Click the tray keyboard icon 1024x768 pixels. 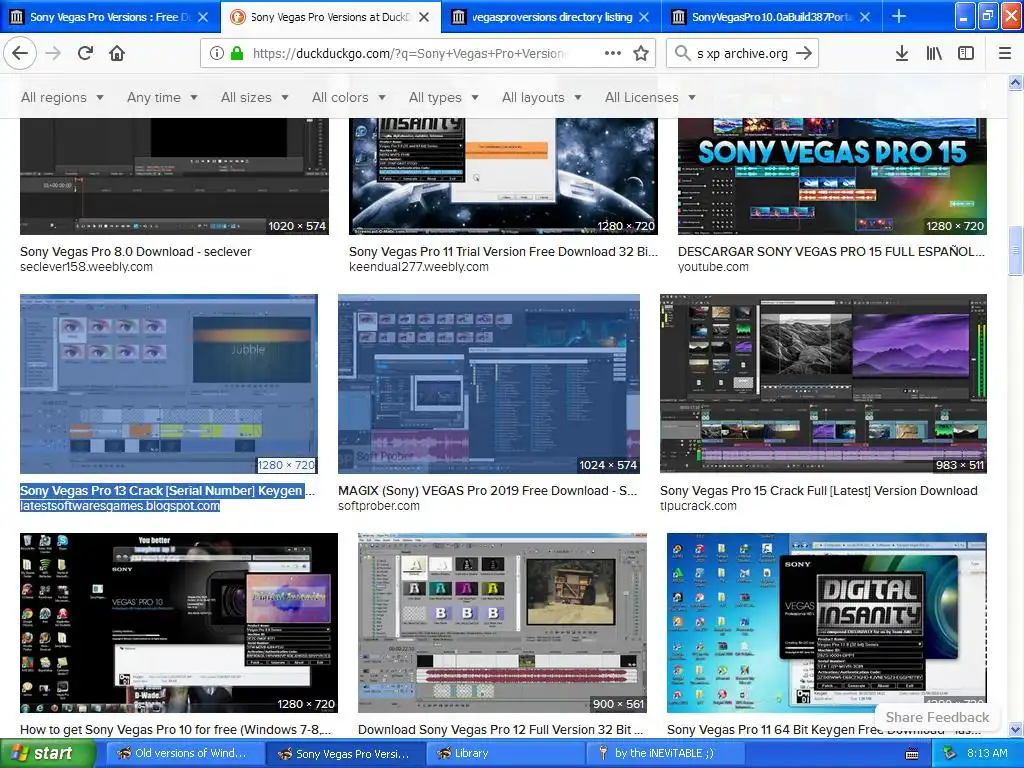912,754
